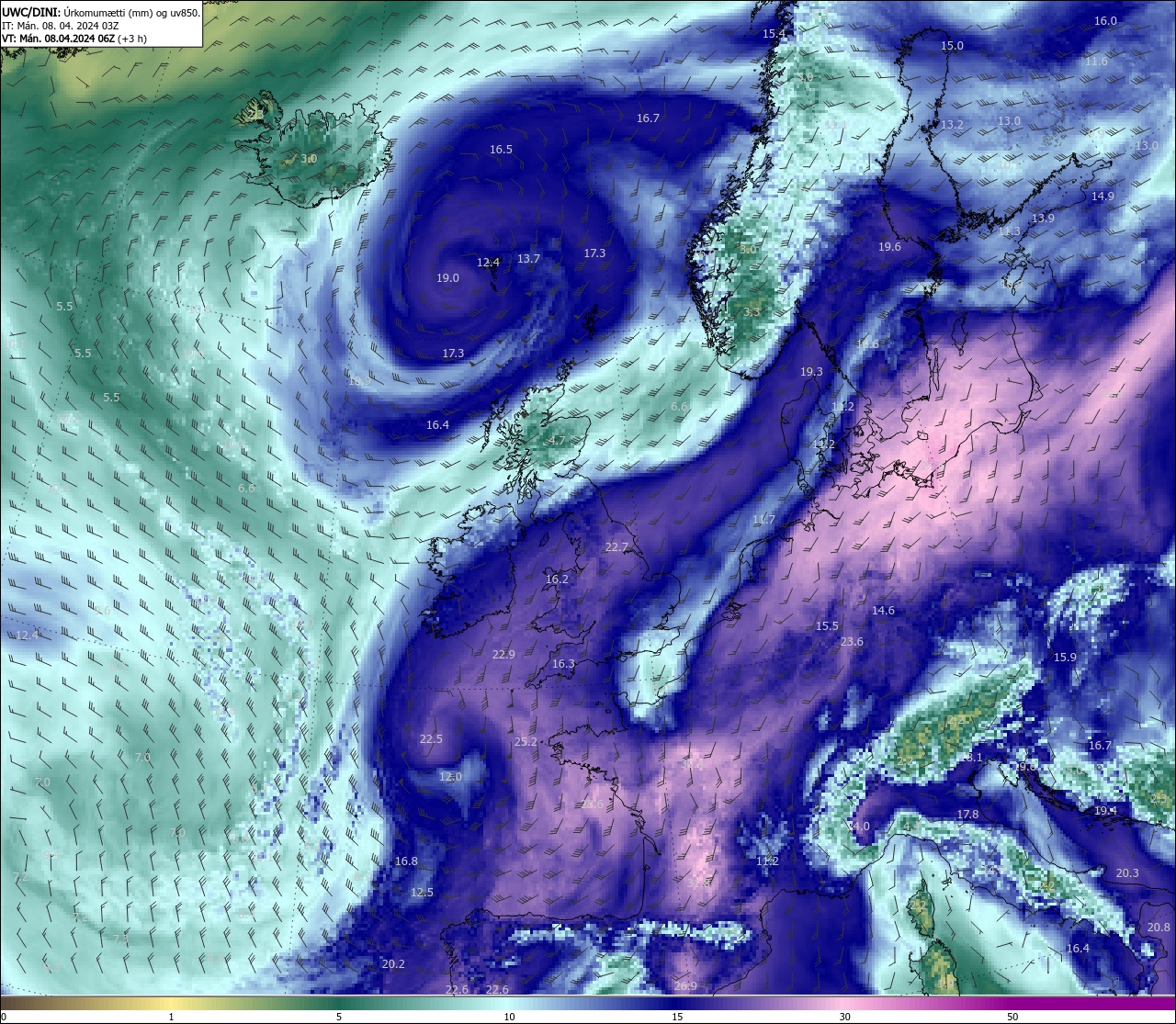Screen dimensions: 1176x1024
Task: Click the 17.8 value label
Action: pos(967,815)
